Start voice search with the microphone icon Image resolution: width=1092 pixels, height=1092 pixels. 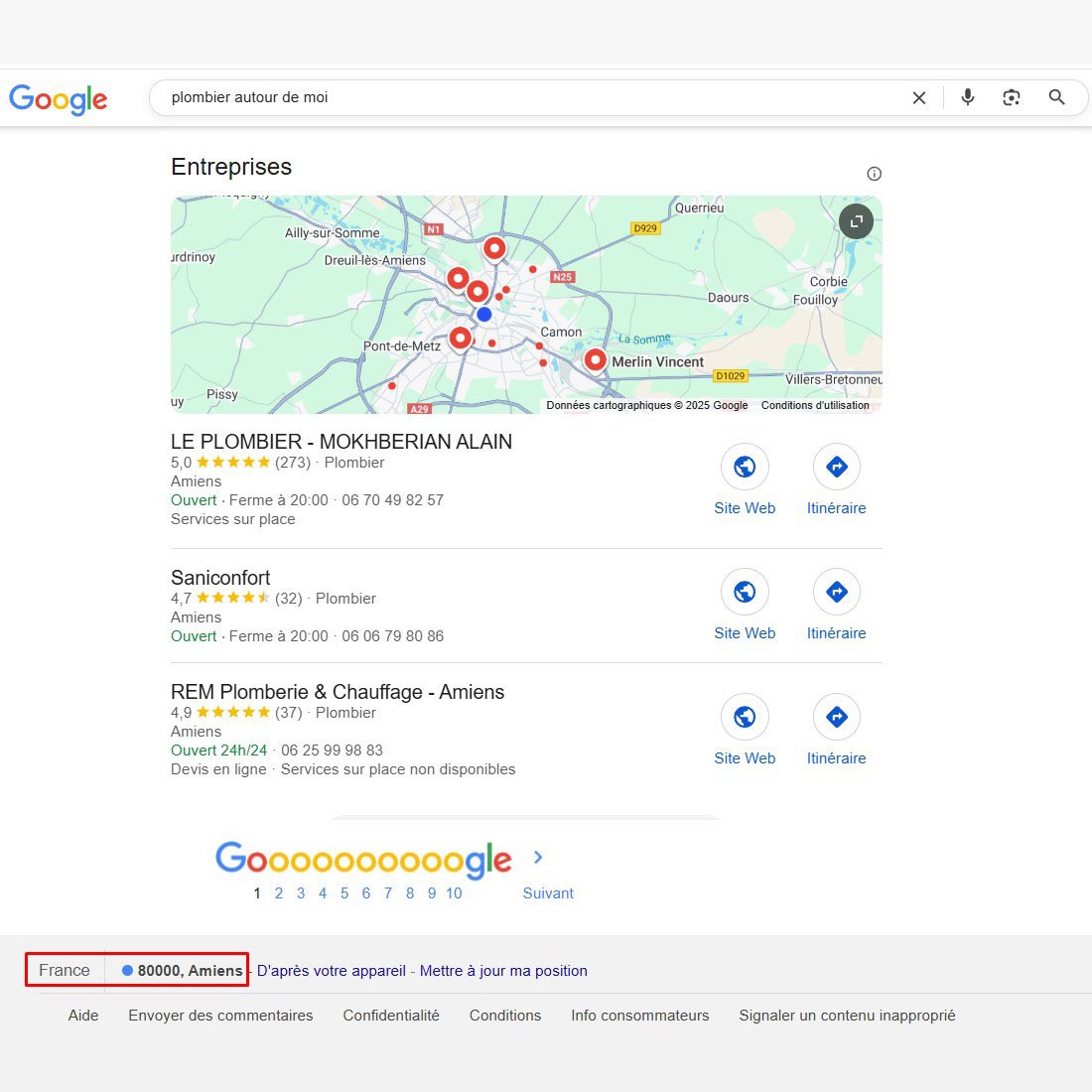pos(968,97)
